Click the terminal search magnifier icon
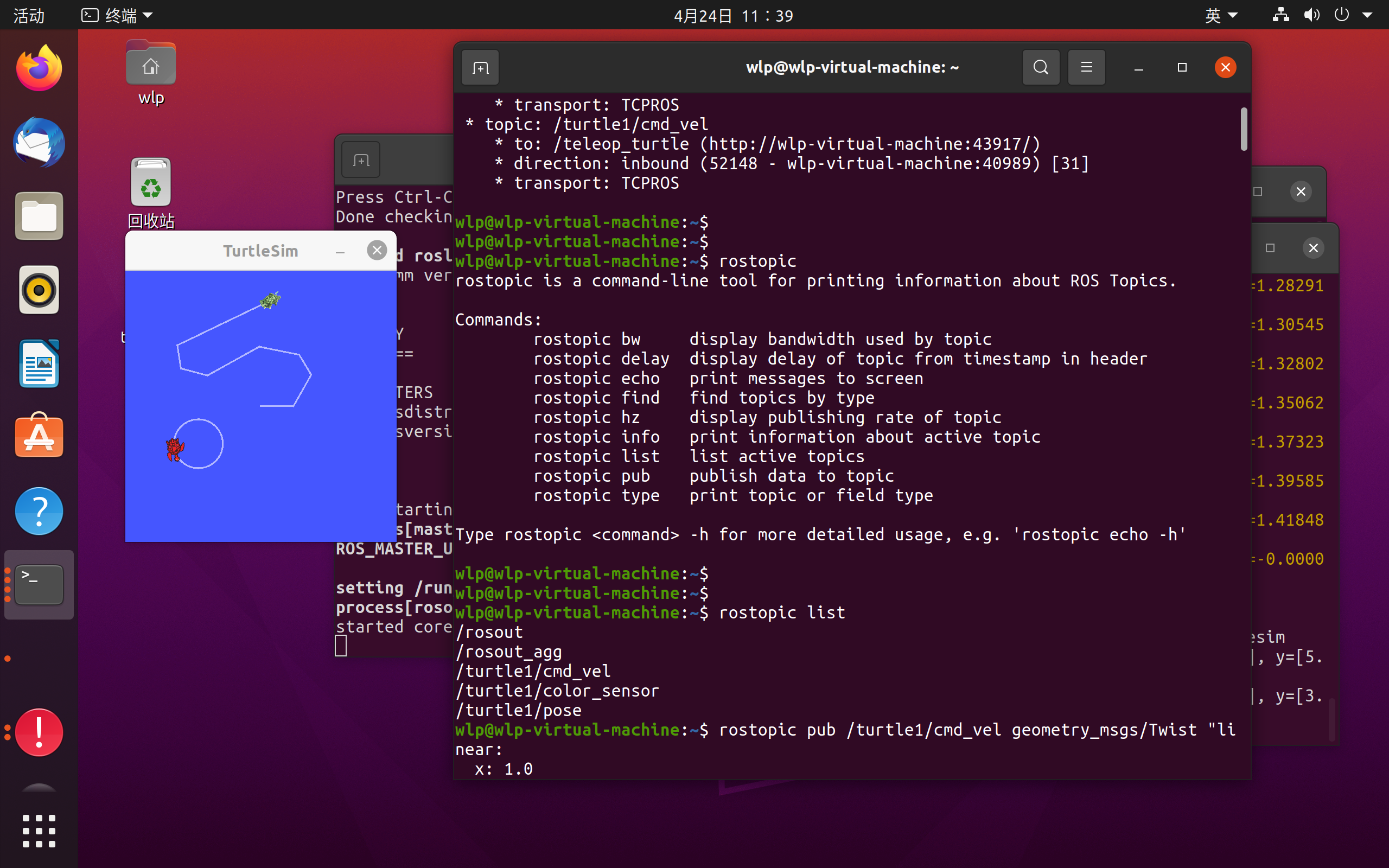 (x=1041, y=68)
